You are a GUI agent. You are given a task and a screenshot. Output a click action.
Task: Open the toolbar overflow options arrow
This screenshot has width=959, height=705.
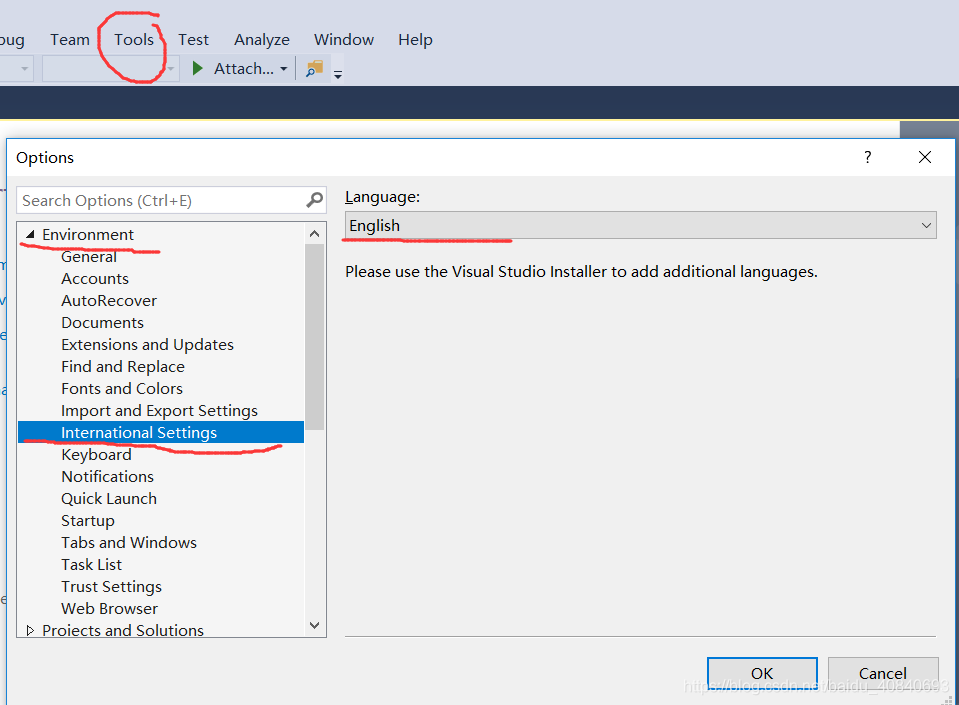tap(338, 75)
